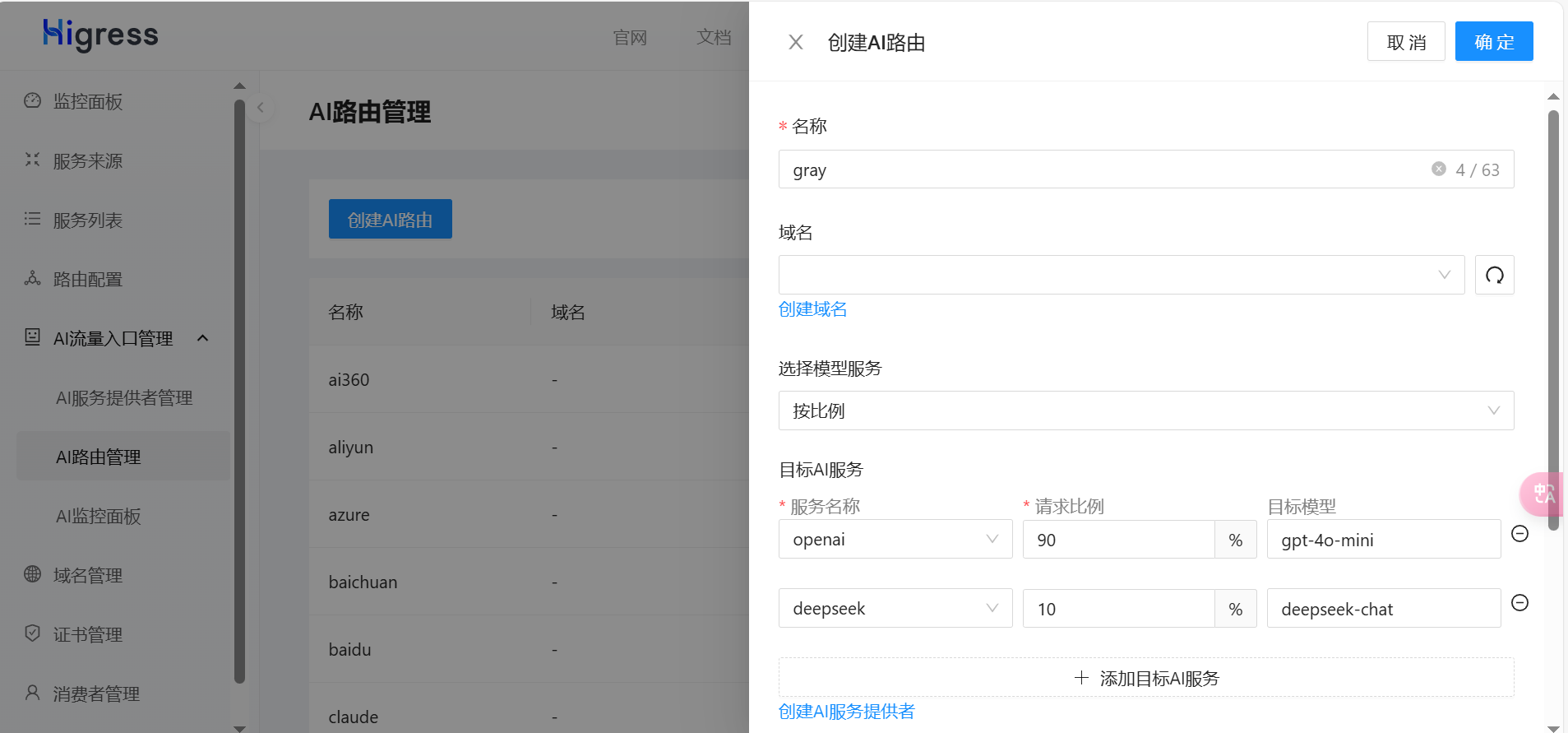This screenshot has width=1568, height=733.
Task: Click the Higress logo
Action: point(100,35)
